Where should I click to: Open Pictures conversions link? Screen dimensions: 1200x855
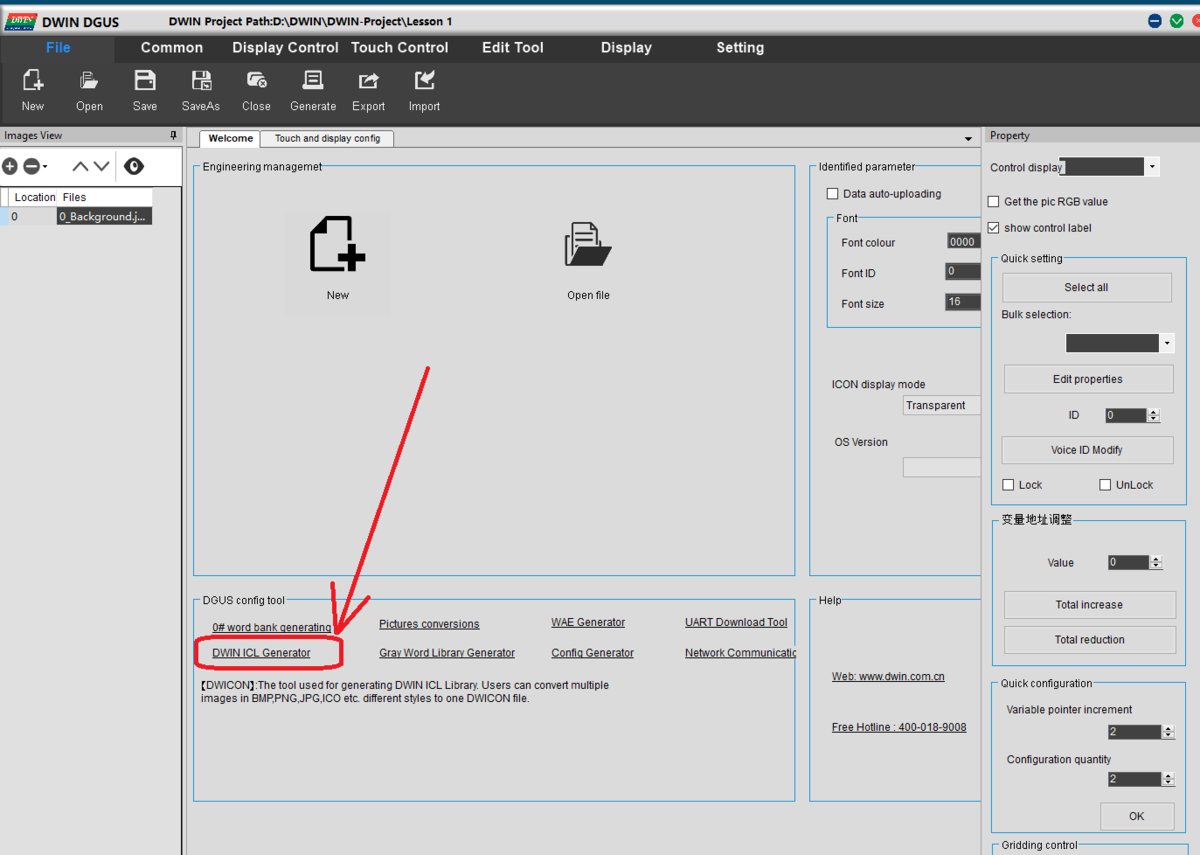(x=429, y=624)
